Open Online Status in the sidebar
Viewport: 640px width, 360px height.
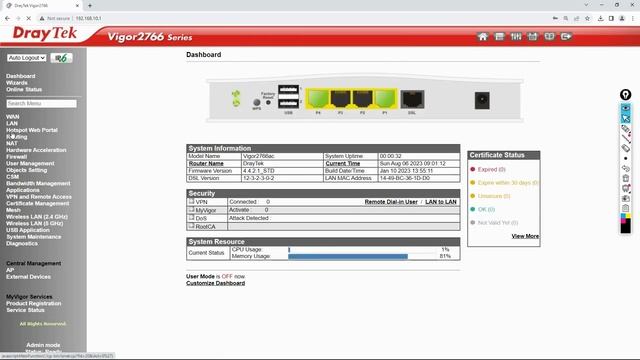point(24,89)
